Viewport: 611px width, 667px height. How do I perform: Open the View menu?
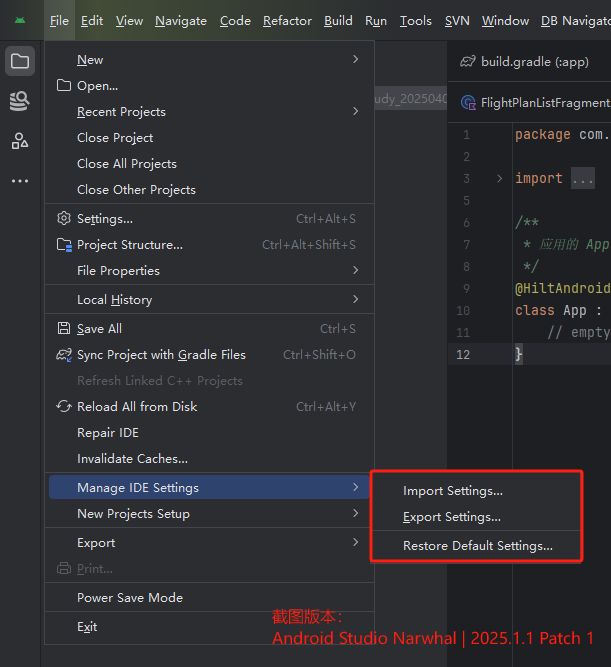129,20
